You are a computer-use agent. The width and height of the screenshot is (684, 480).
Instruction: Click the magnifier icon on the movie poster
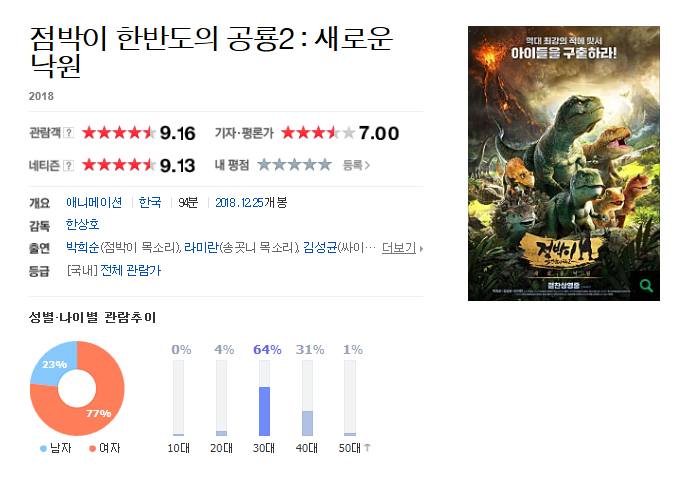(646, 286)
